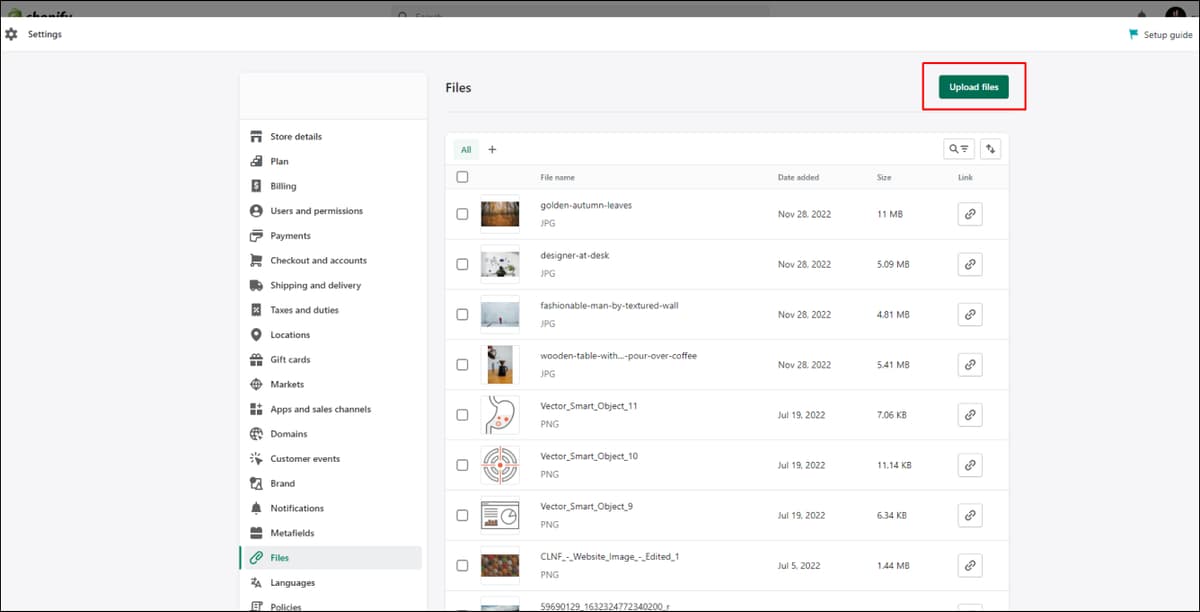
Task: Click the Size column header
Action: (884, 177)
